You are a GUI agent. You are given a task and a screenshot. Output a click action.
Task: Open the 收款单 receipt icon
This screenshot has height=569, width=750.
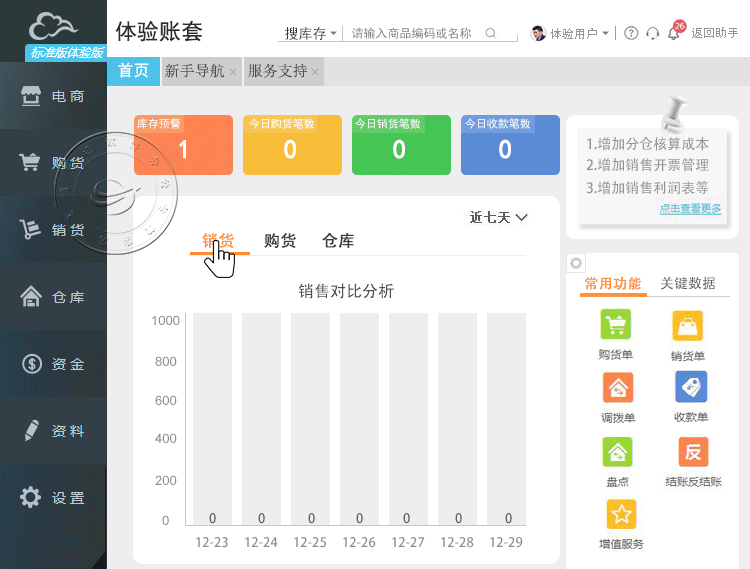tap(690, 388)
